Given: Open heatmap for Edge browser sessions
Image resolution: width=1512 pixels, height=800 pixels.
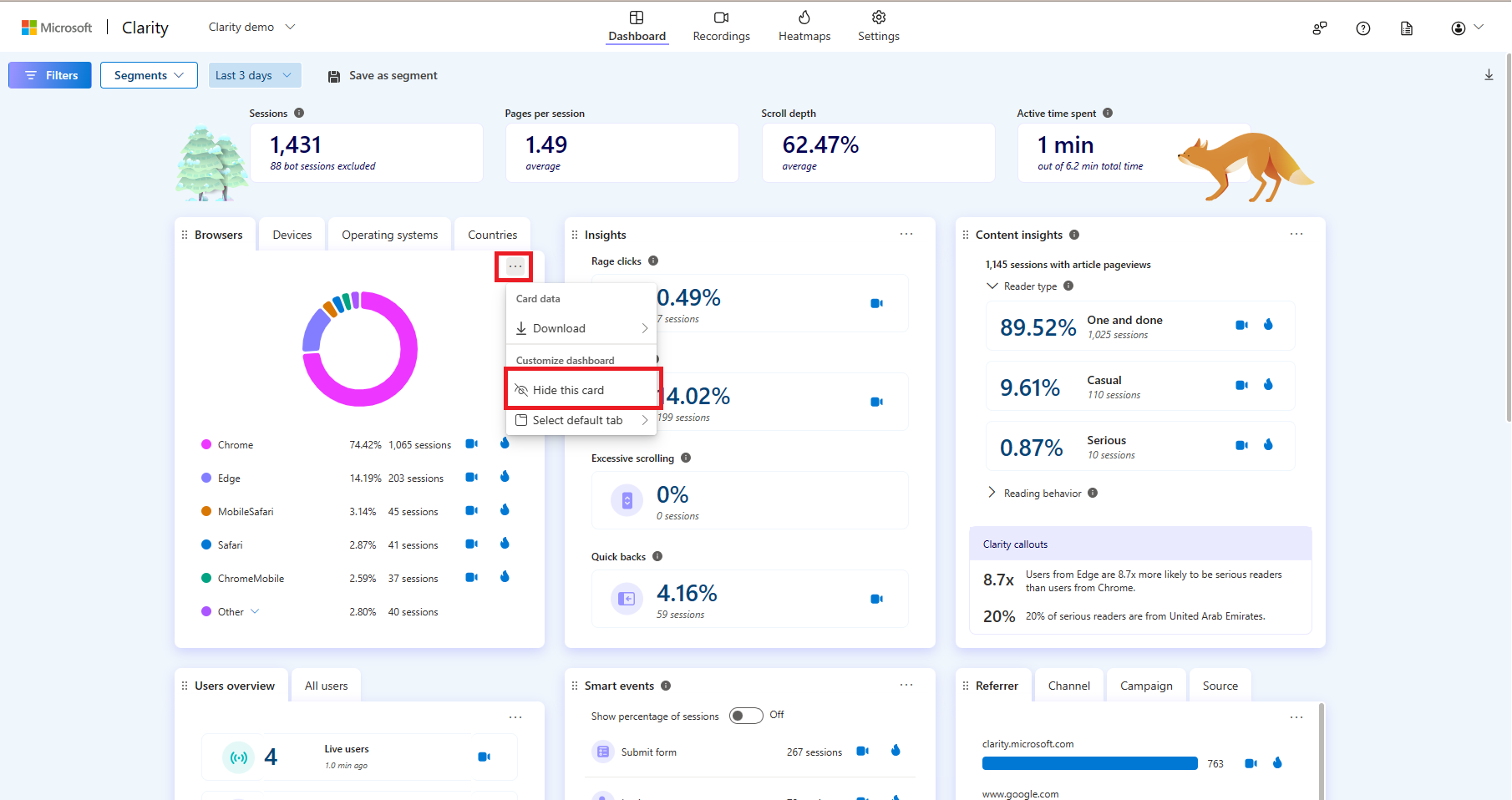Looking at the screenshot, I should (x=505, y=477).
